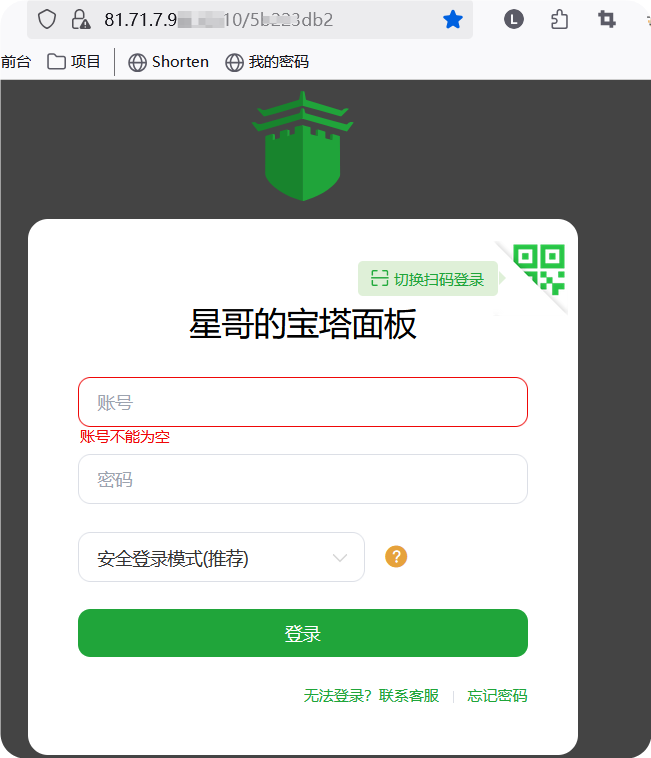
Task: Click the 忘记密码 link
Action: pos(497,696)
